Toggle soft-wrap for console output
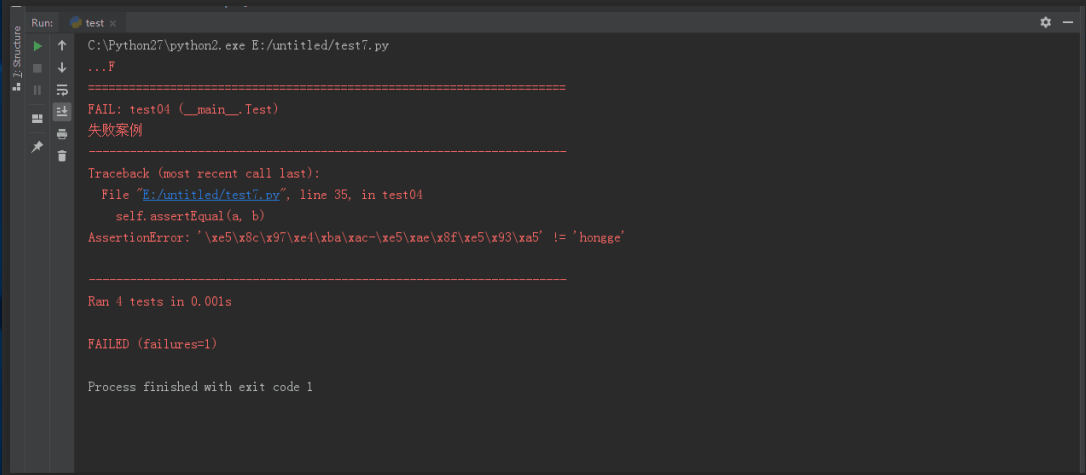The width and height of the screenshot is (1086, 475). click(x=62, y=90)
